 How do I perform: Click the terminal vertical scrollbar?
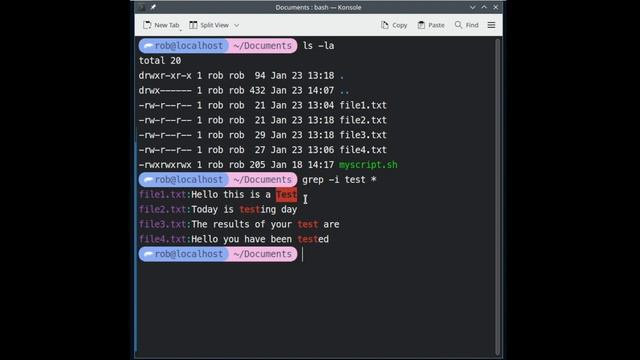(x=497, y=197)
